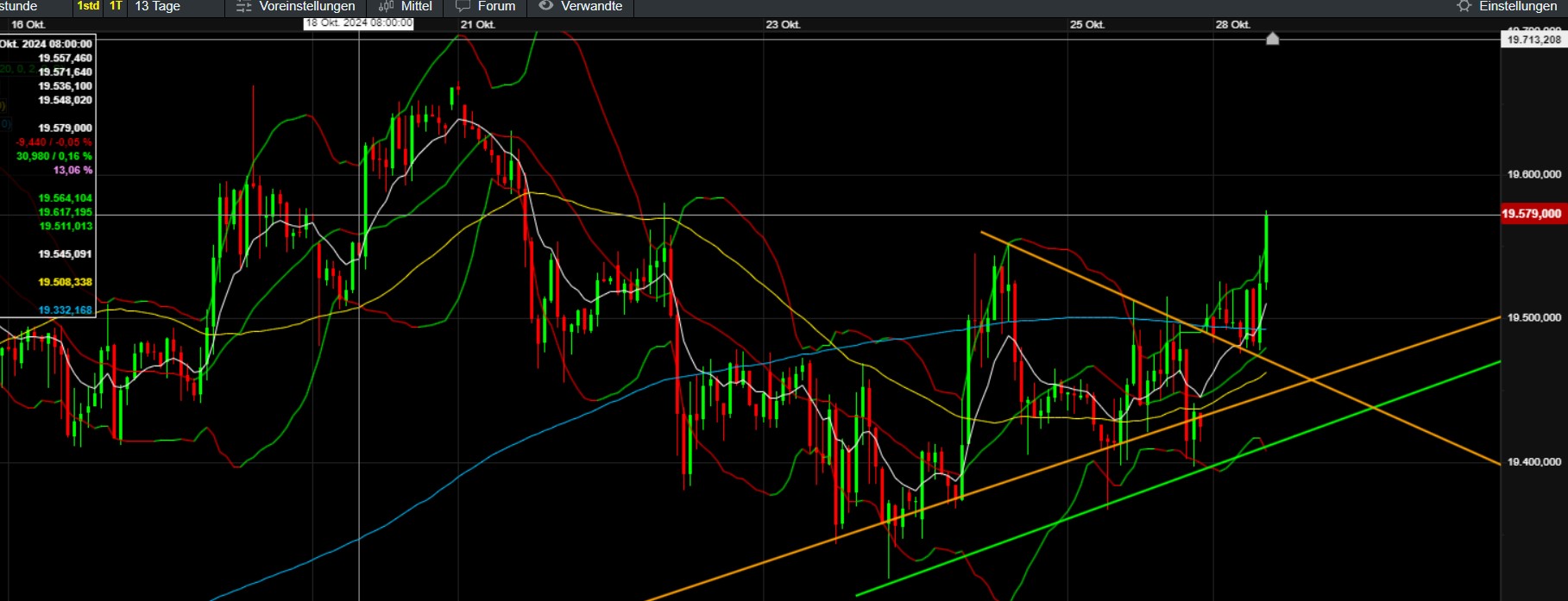Click the 21 Okt. date label
Image resolution: width=1568 pixels, height=601 pixels.
(x=478, y=24)
